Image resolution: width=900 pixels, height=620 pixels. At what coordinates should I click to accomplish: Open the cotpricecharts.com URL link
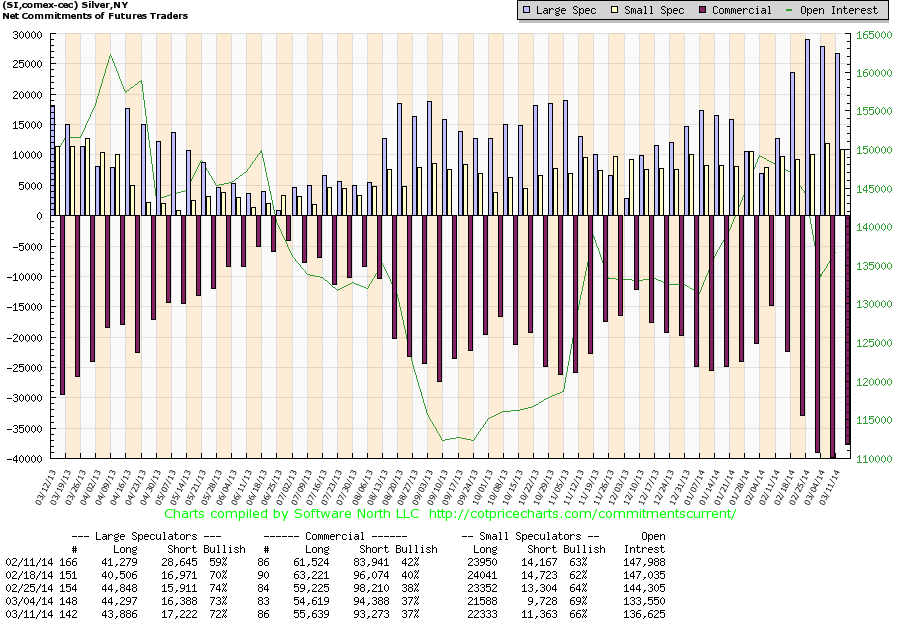tap(582, 514)
